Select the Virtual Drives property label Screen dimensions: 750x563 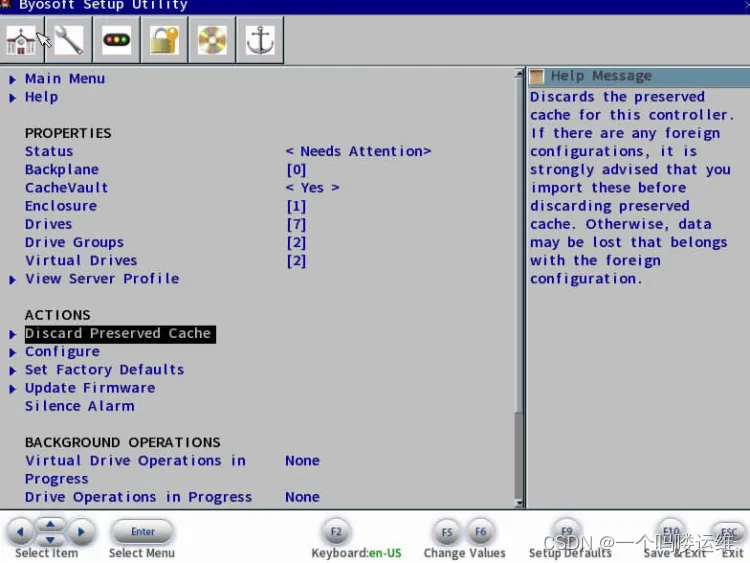[x=81, y=260]
